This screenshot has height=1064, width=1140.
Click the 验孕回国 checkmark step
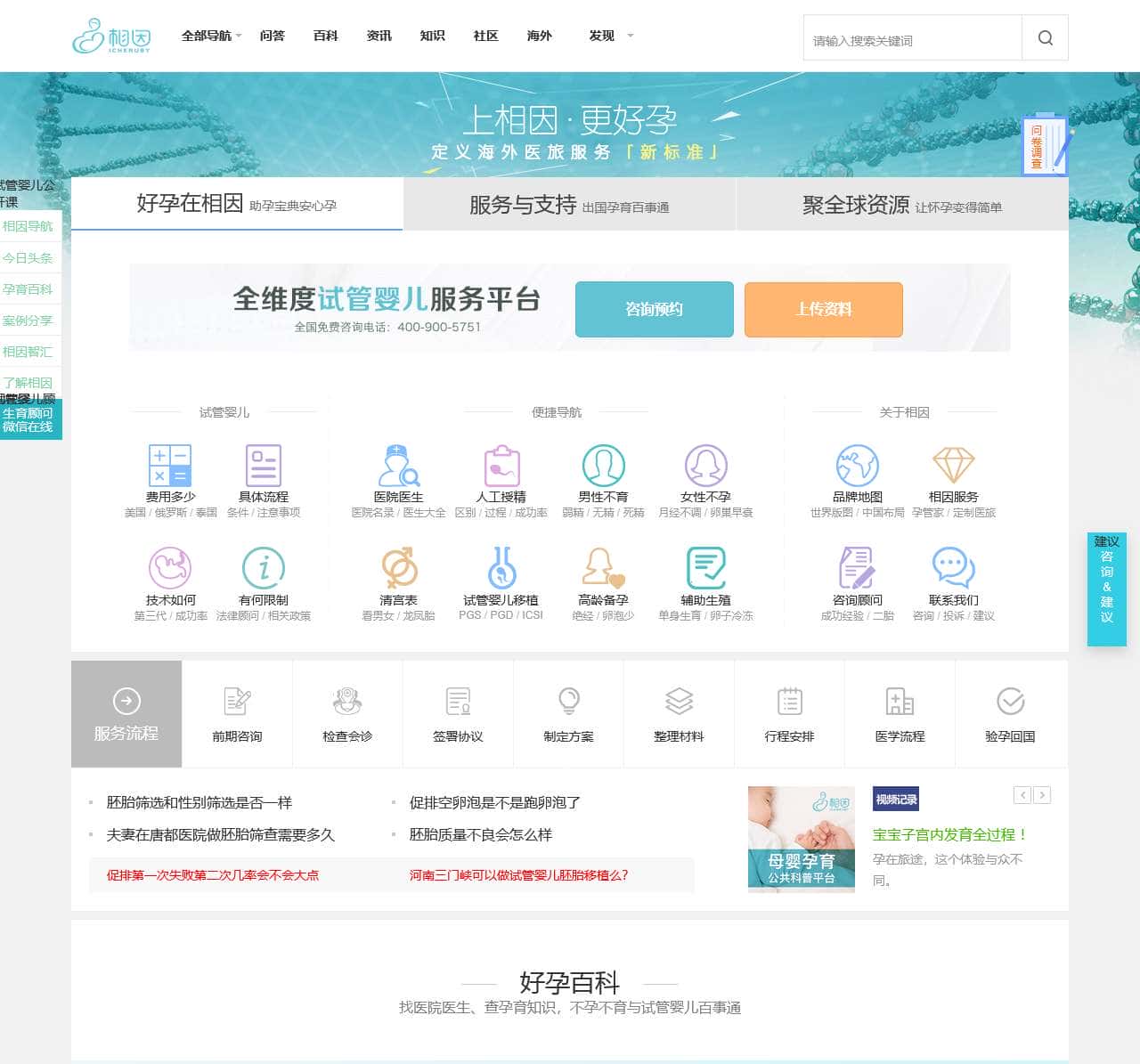[x=1010, y=714]
